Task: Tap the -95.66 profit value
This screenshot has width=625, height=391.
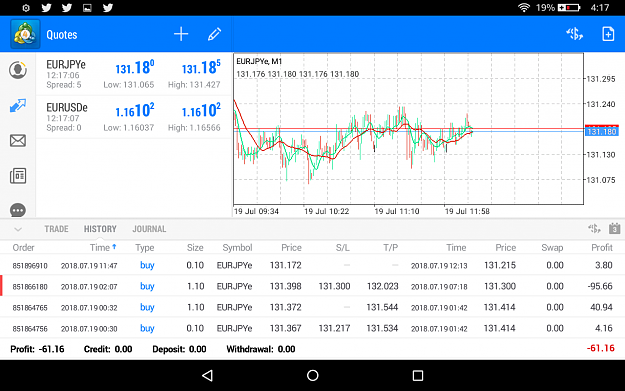Action: pyautogui.click(x=600, y=286)
